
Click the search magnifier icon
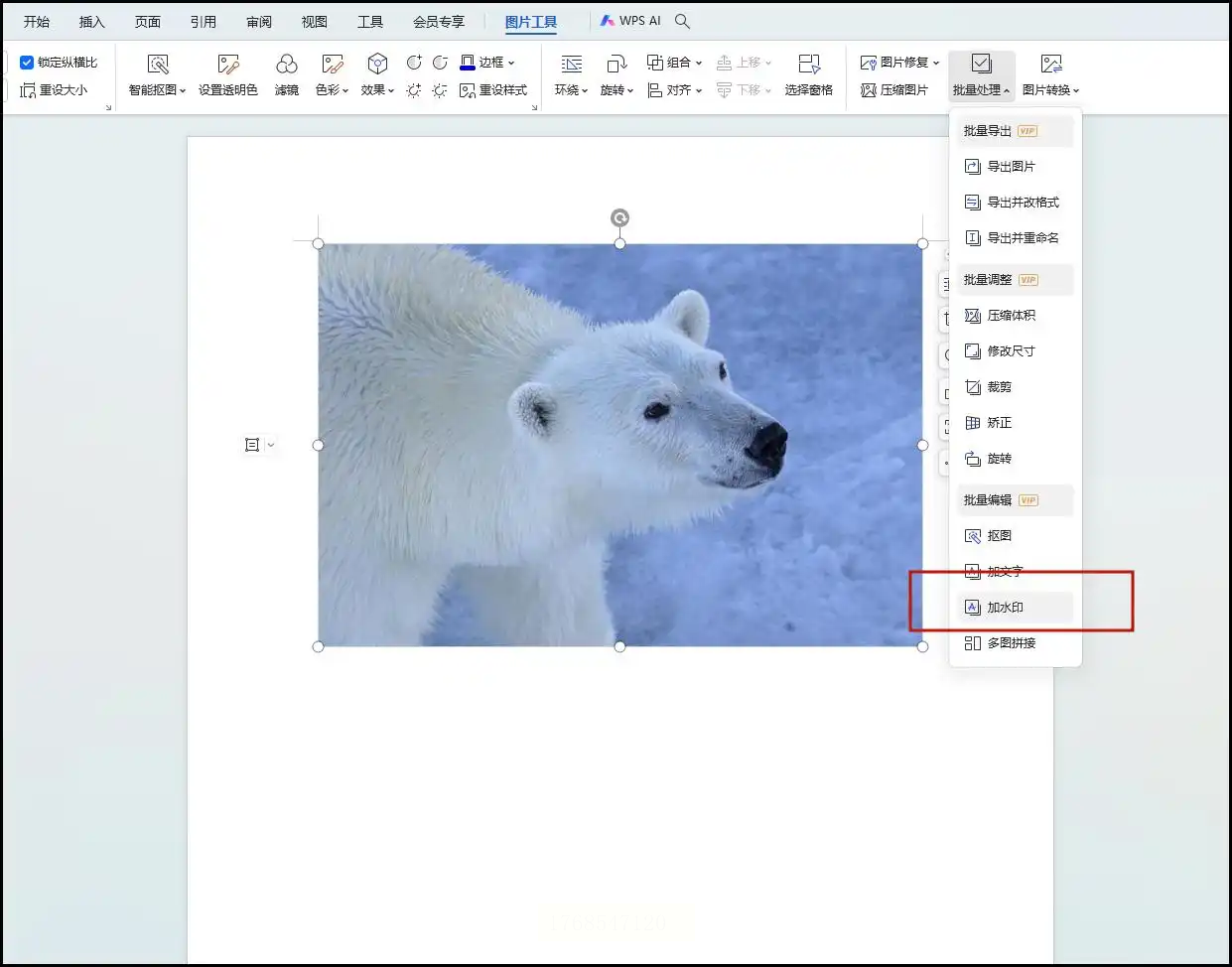[682, 21]
